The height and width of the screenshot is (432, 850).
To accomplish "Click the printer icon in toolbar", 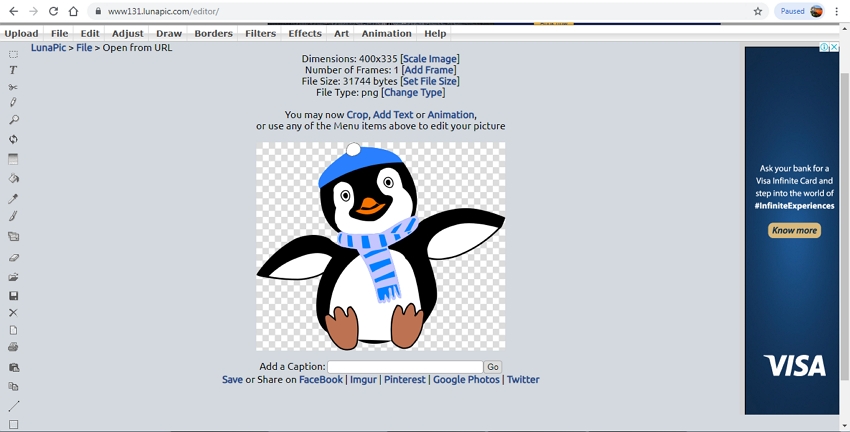I will coord(13,347).
